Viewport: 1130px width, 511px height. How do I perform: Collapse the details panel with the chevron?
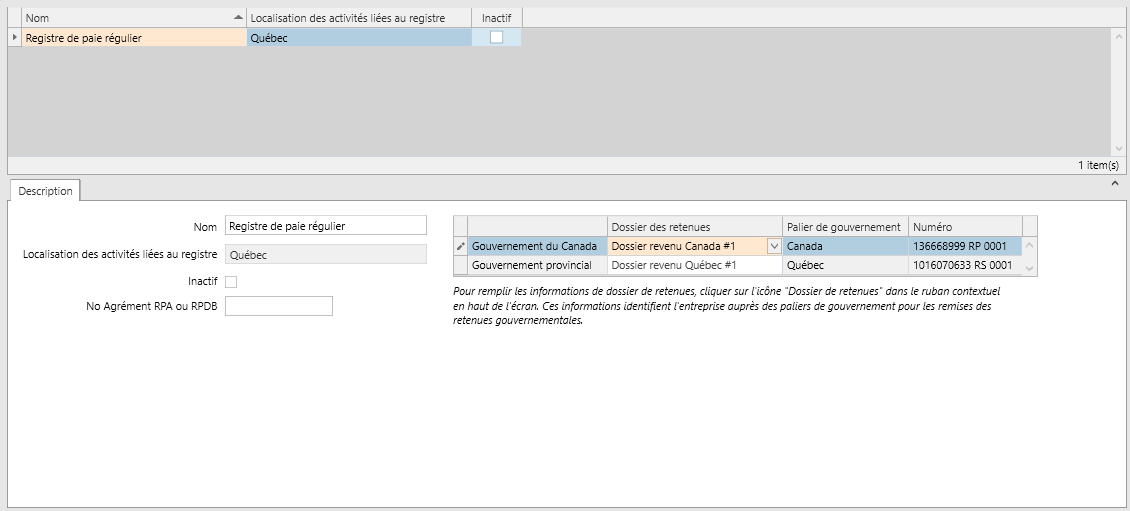click(1115, 184)
